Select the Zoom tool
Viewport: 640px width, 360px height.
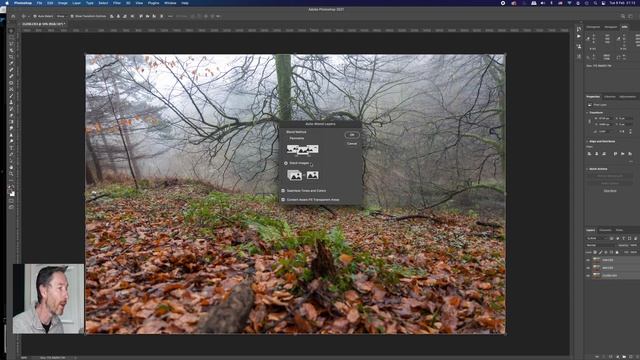[x=12, y=174]
